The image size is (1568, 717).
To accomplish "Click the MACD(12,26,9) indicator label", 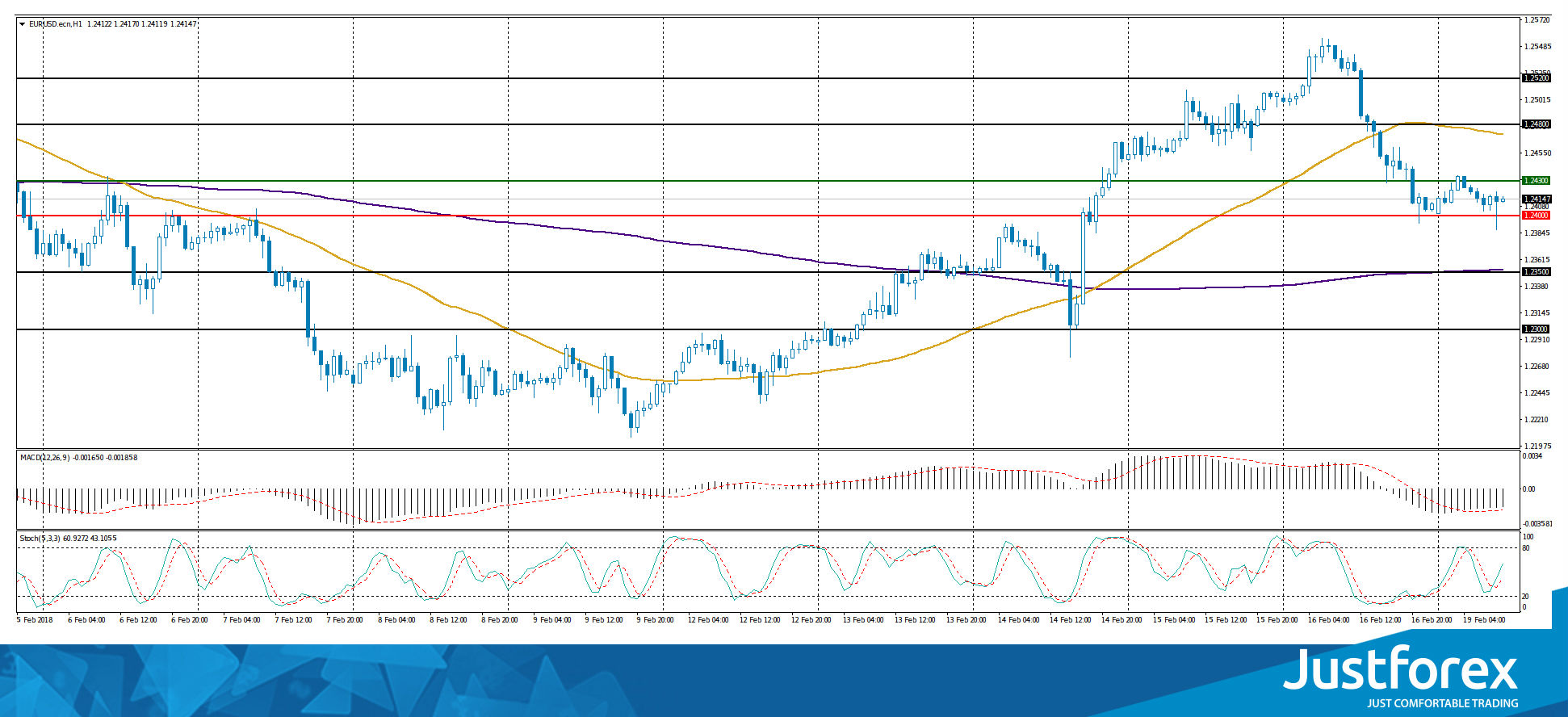I will (45, 458).
